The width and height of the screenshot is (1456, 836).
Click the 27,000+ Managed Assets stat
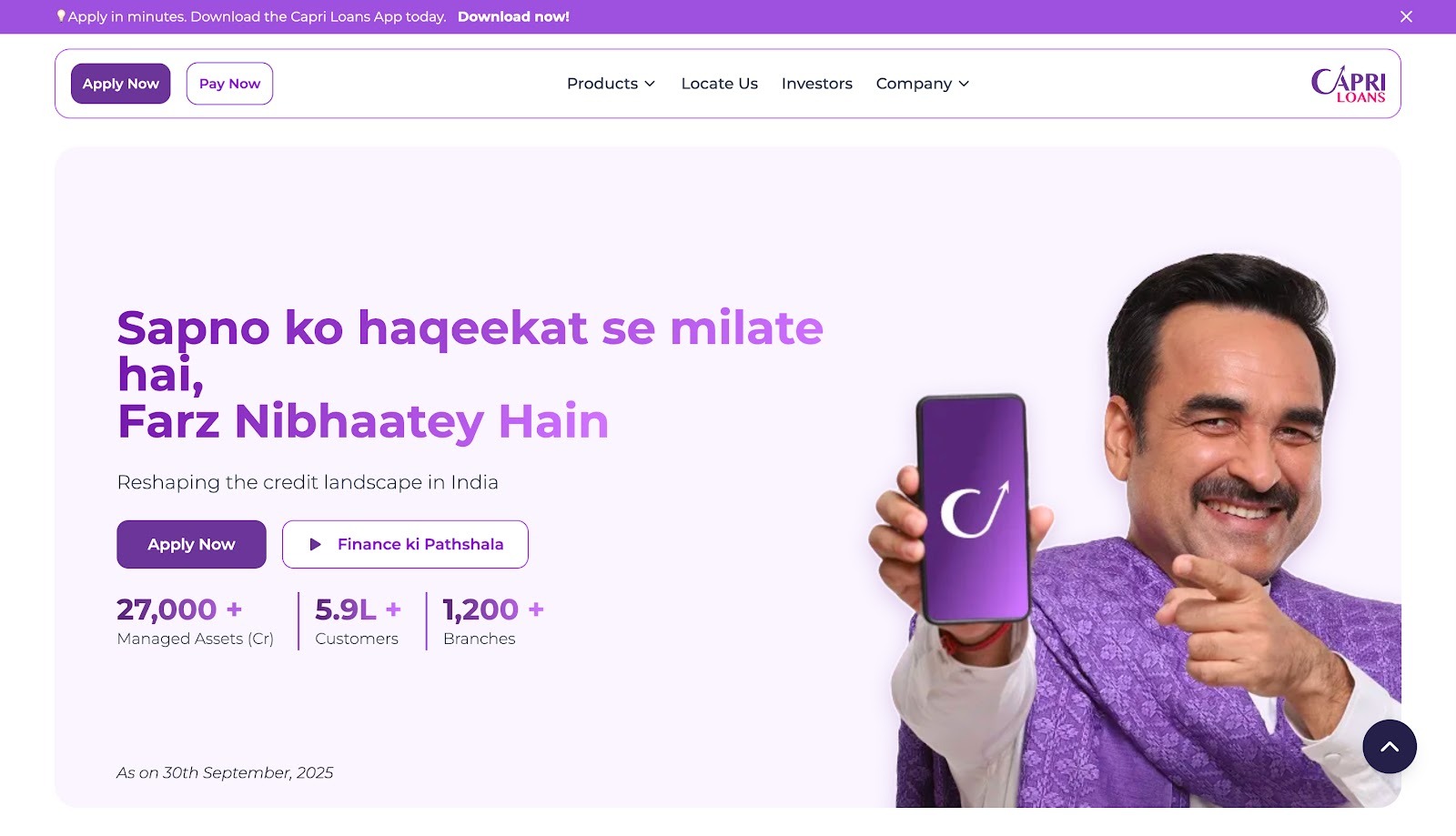pyautogui.click(x=195, y=621)
